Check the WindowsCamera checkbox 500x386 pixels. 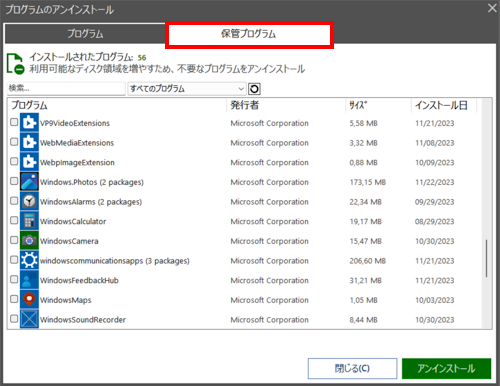pyautogui.click(x=14, y=240)
